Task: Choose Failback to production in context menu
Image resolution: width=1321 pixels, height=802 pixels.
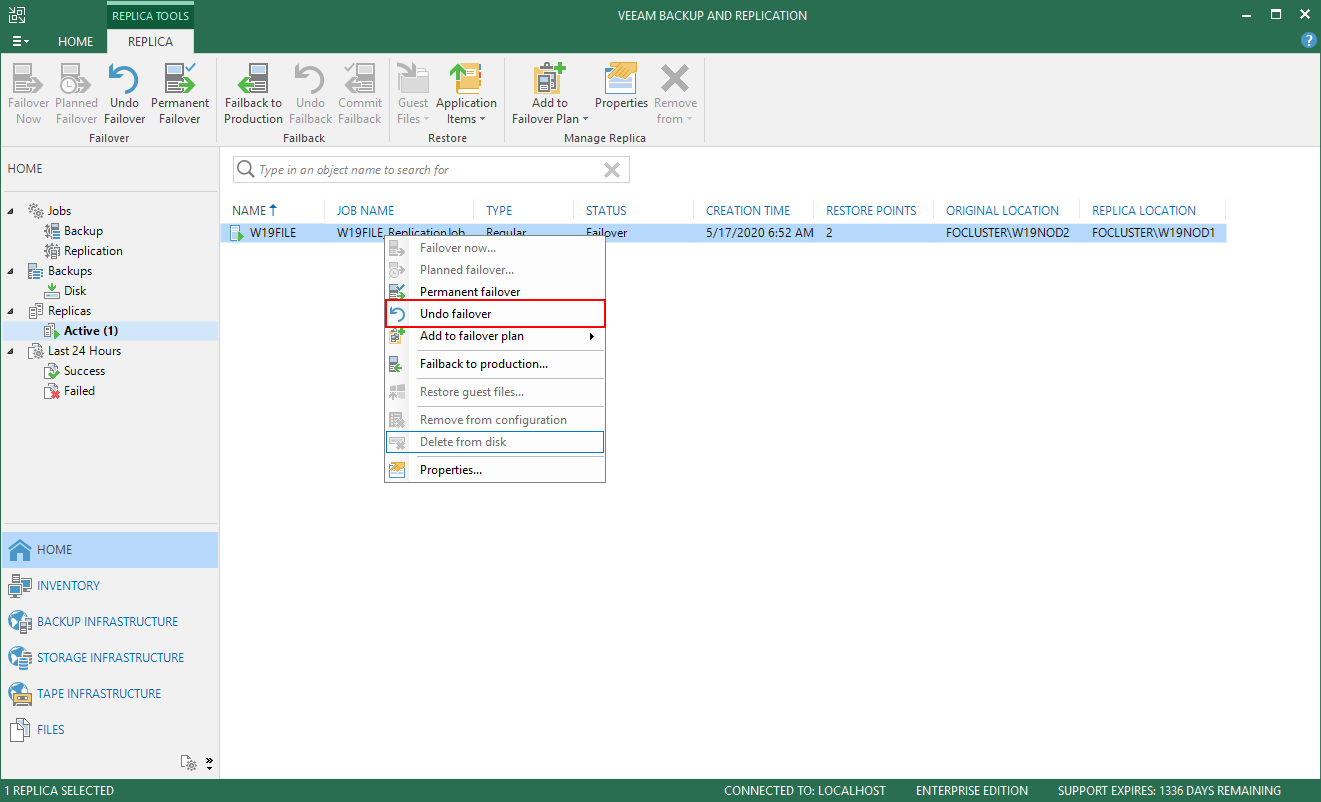Action: tap(495, 364)
